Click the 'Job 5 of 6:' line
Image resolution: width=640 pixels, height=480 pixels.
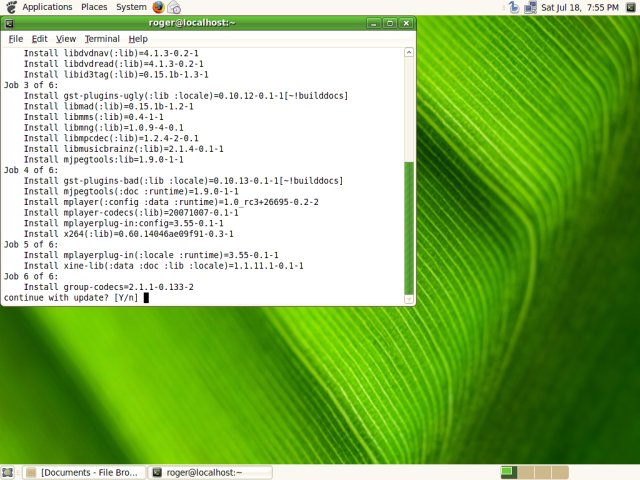(31, 244)
